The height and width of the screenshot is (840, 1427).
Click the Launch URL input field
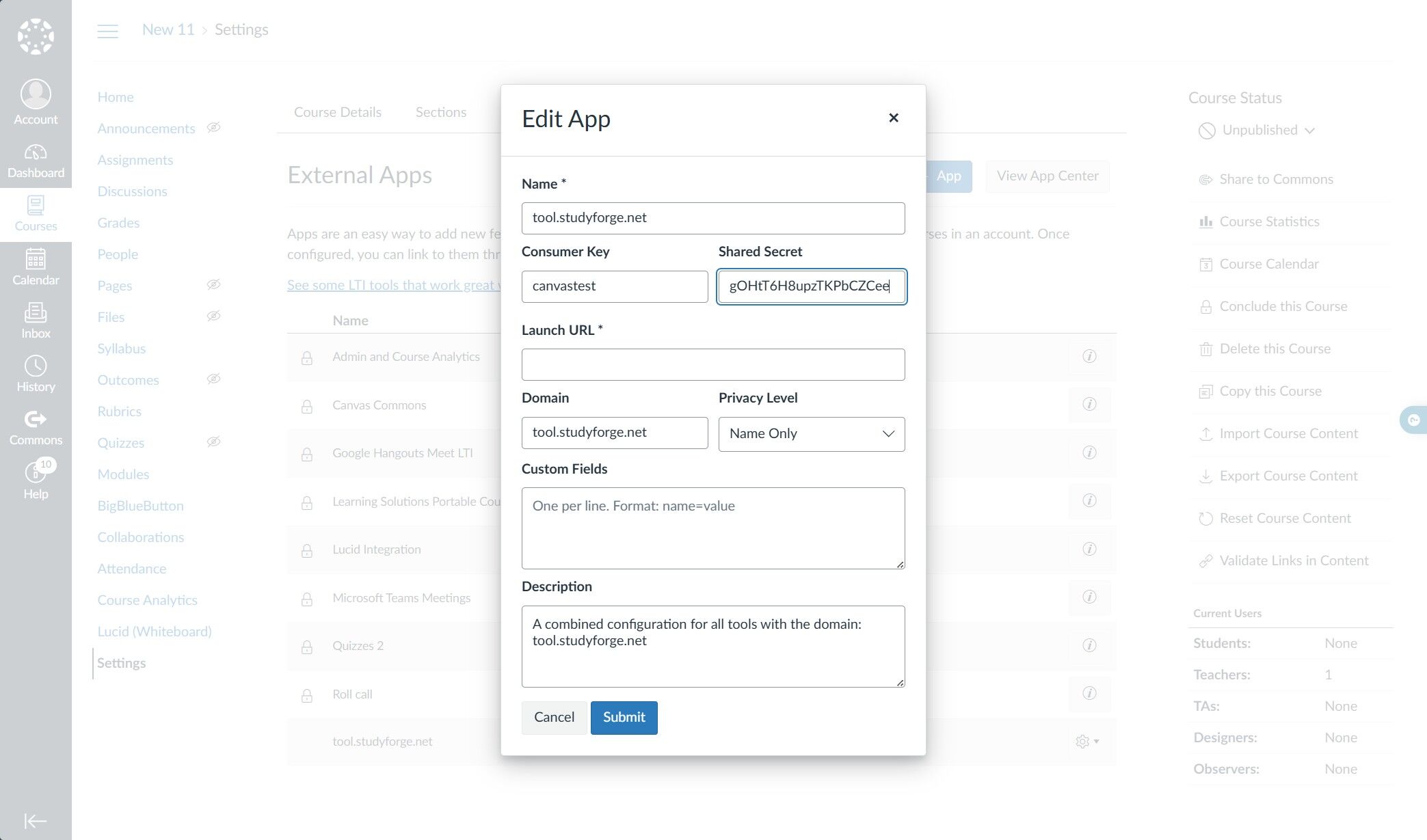coord(712,365)
